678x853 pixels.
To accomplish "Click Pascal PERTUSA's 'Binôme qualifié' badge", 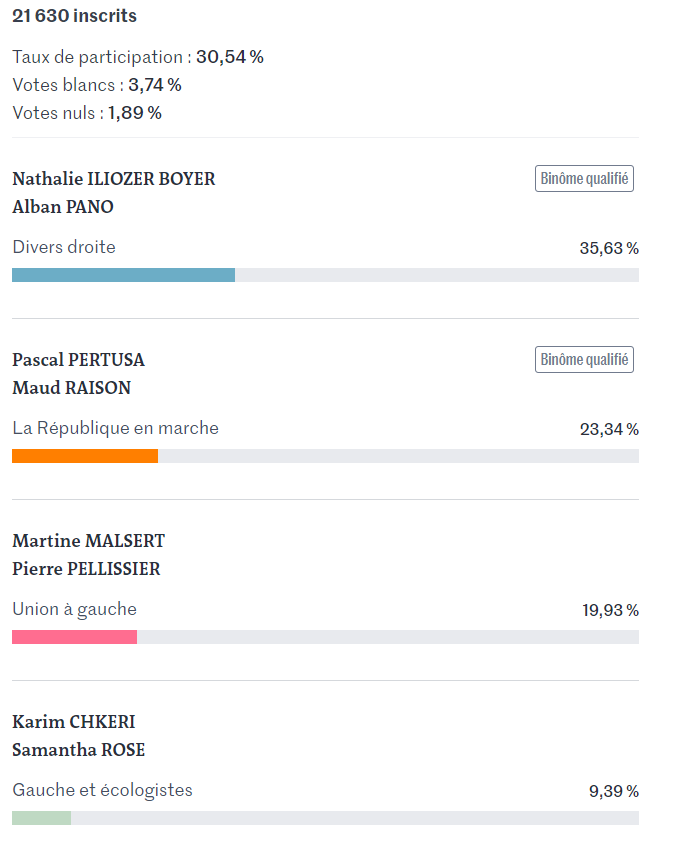I will coord(584,360).
